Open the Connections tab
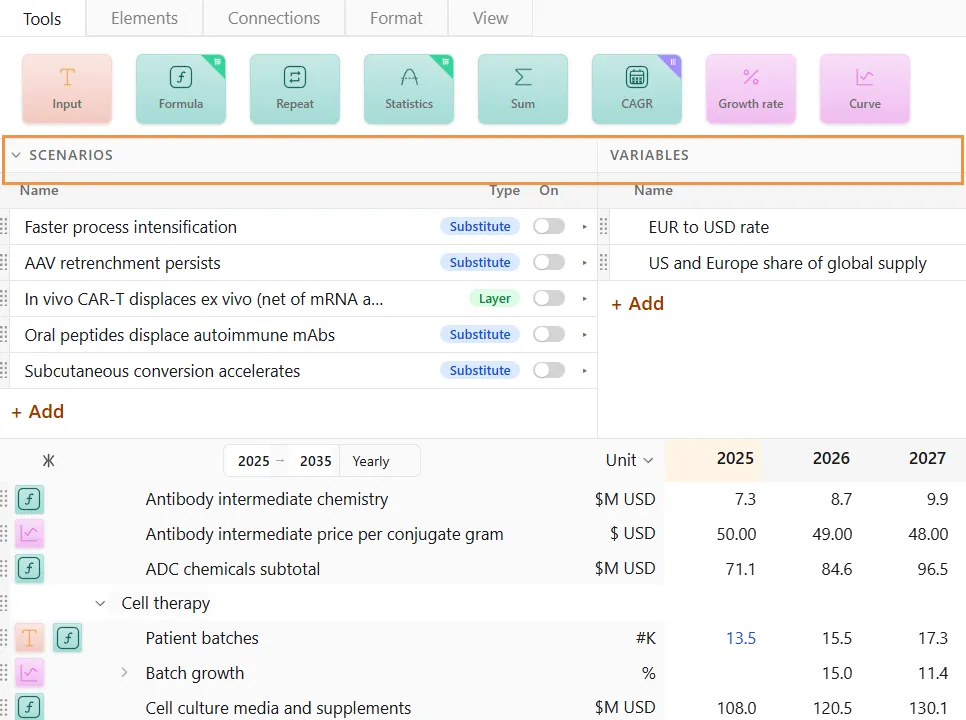The height and width of the screenshot is (720, 966). point(274,18)
